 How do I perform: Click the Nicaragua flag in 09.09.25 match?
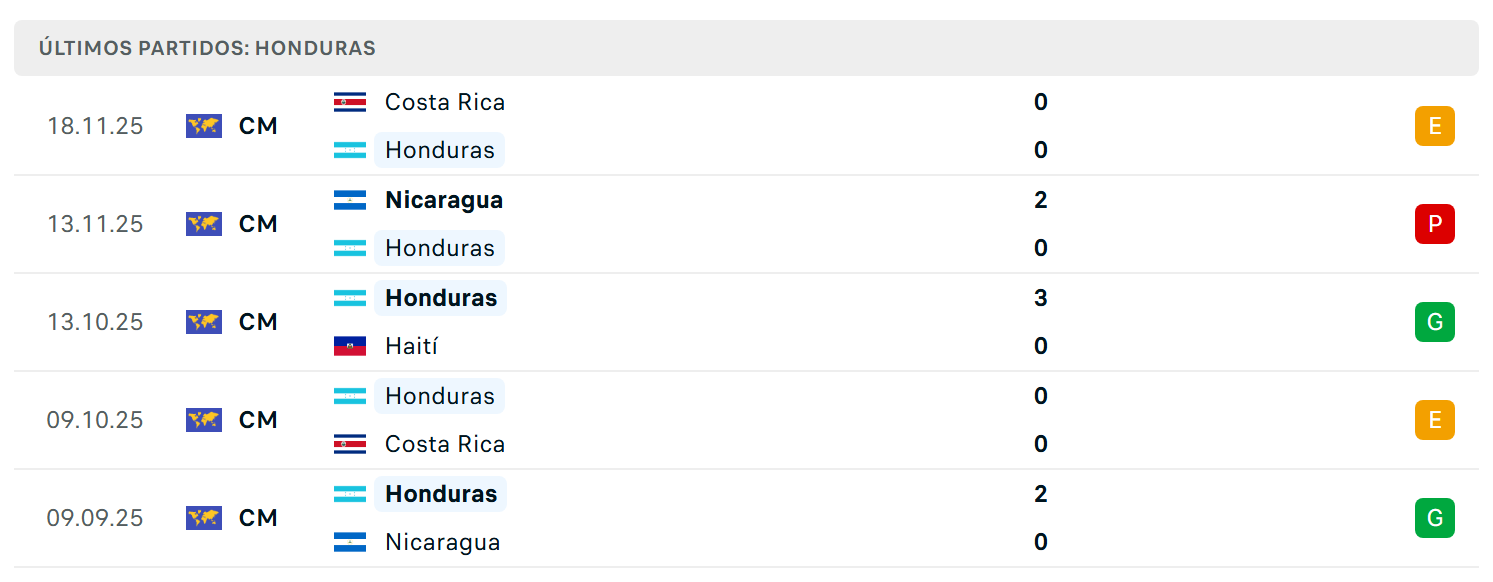pyautogui.click(x=350, y=542)
